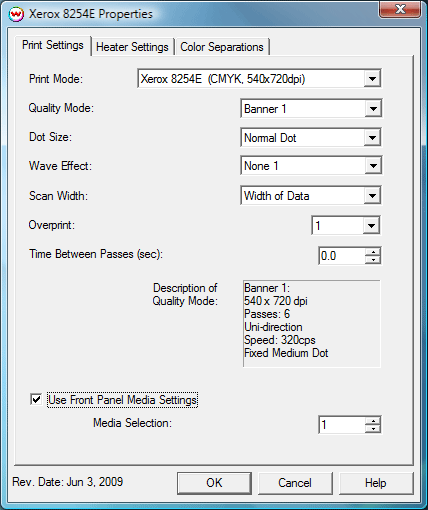Click the Media Selection value field

tap(341, 425)
